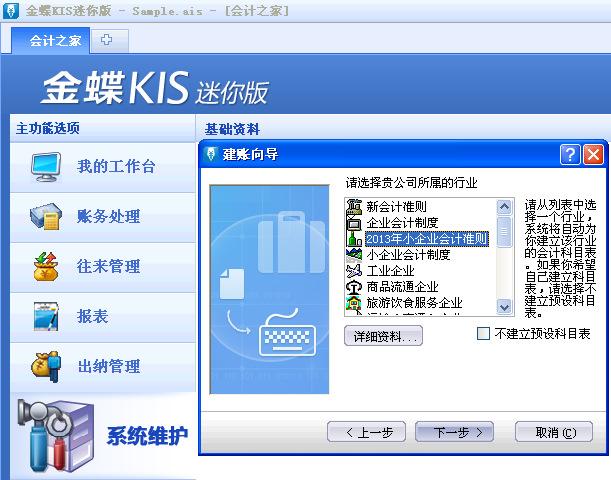Click the industry list scroll up arrow

point(504,206)
